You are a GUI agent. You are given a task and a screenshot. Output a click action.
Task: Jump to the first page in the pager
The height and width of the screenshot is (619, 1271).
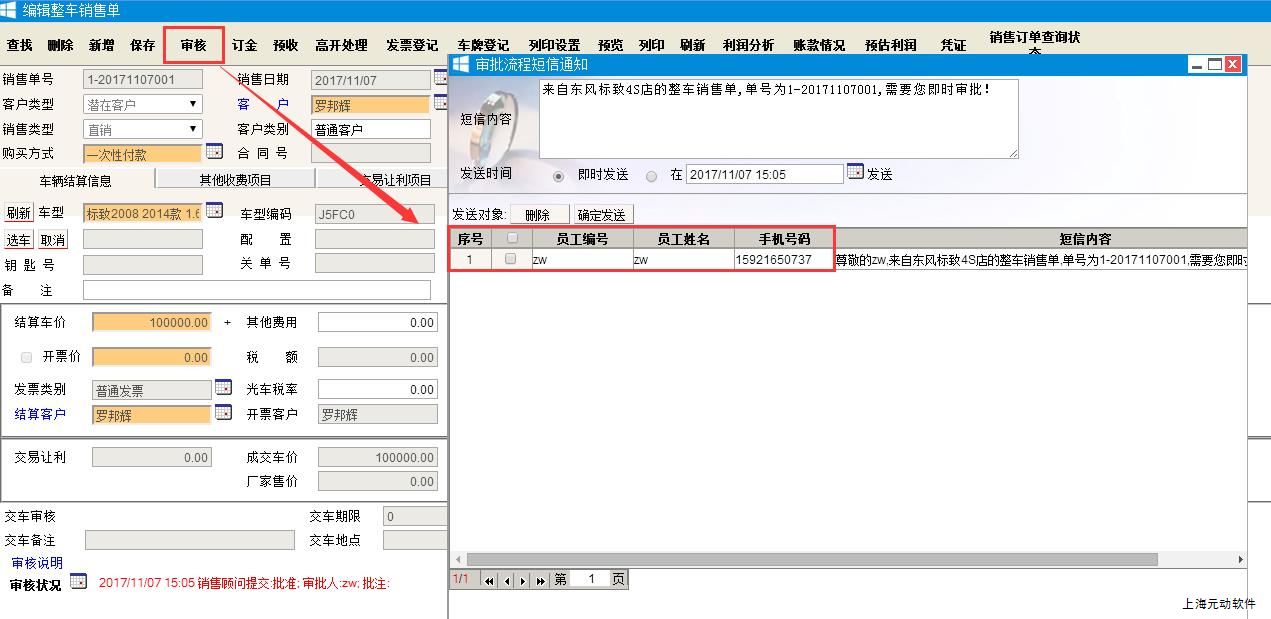coord(489,581)
